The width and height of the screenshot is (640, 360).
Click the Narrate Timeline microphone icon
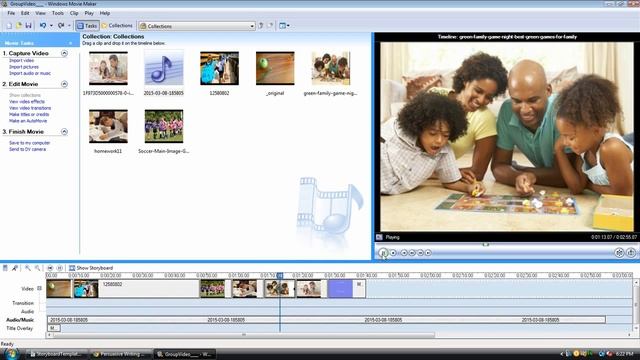pyautogui.click(x=15, y=268)
